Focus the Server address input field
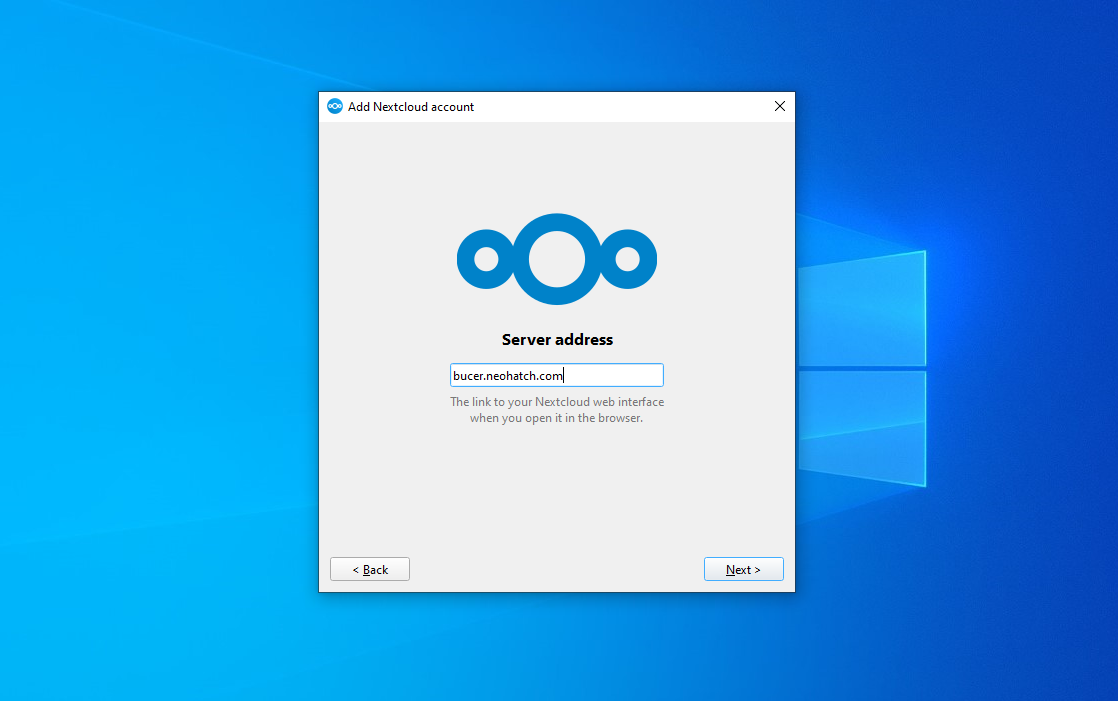Viewport: 1118px width, 701px height. point(556,375)
